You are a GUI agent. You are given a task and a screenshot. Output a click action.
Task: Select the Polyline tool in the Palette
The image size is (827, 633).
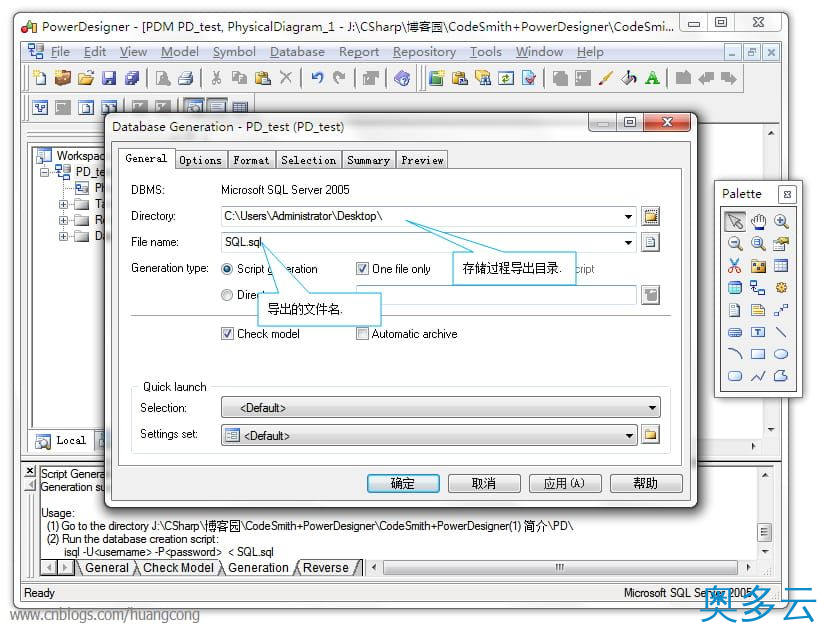point(758,376)
